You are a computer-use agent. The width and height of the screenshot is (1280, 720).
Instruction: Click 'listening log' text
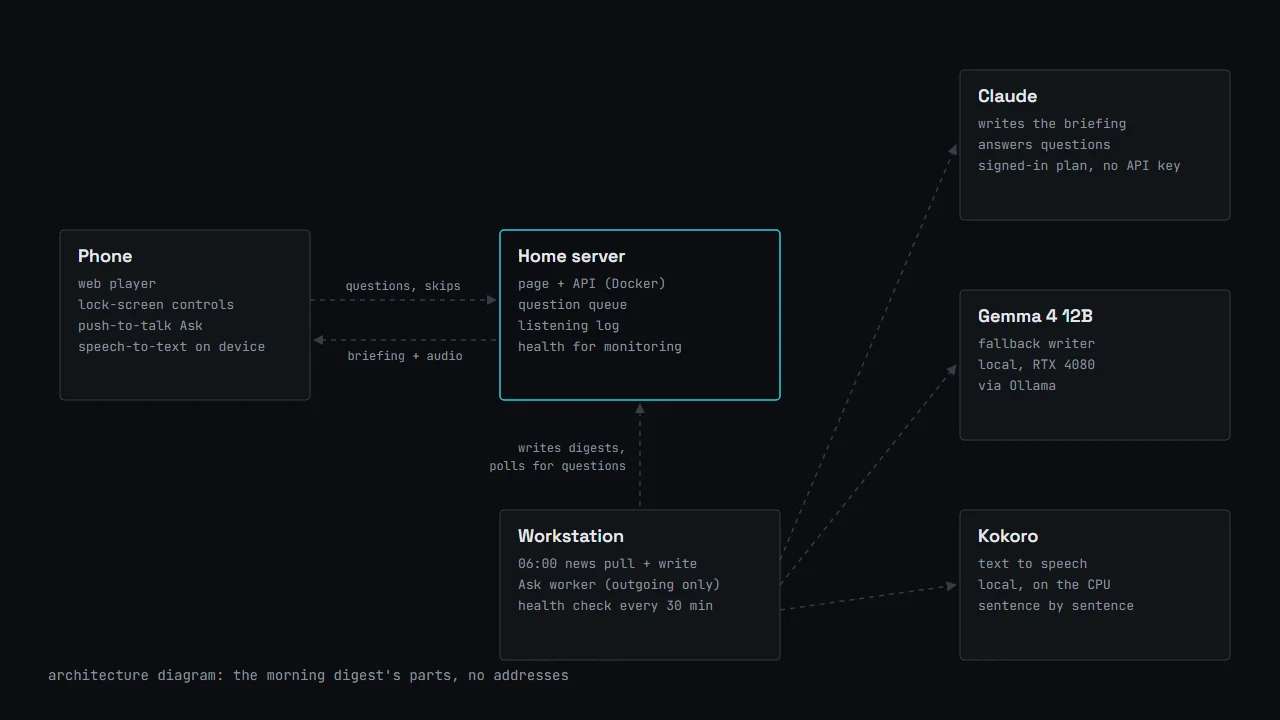[x=569, y=326]
